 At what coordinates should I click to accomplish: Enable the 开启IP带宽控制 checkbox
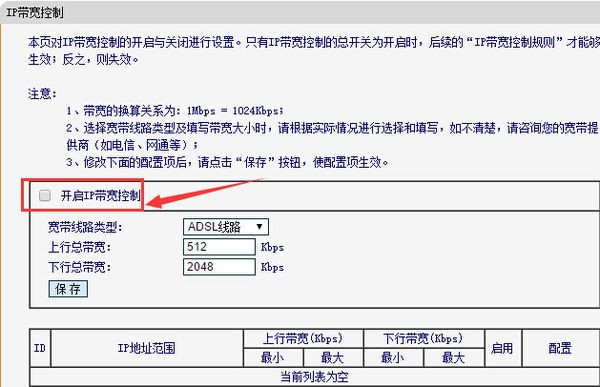click(x=45, y=196)
